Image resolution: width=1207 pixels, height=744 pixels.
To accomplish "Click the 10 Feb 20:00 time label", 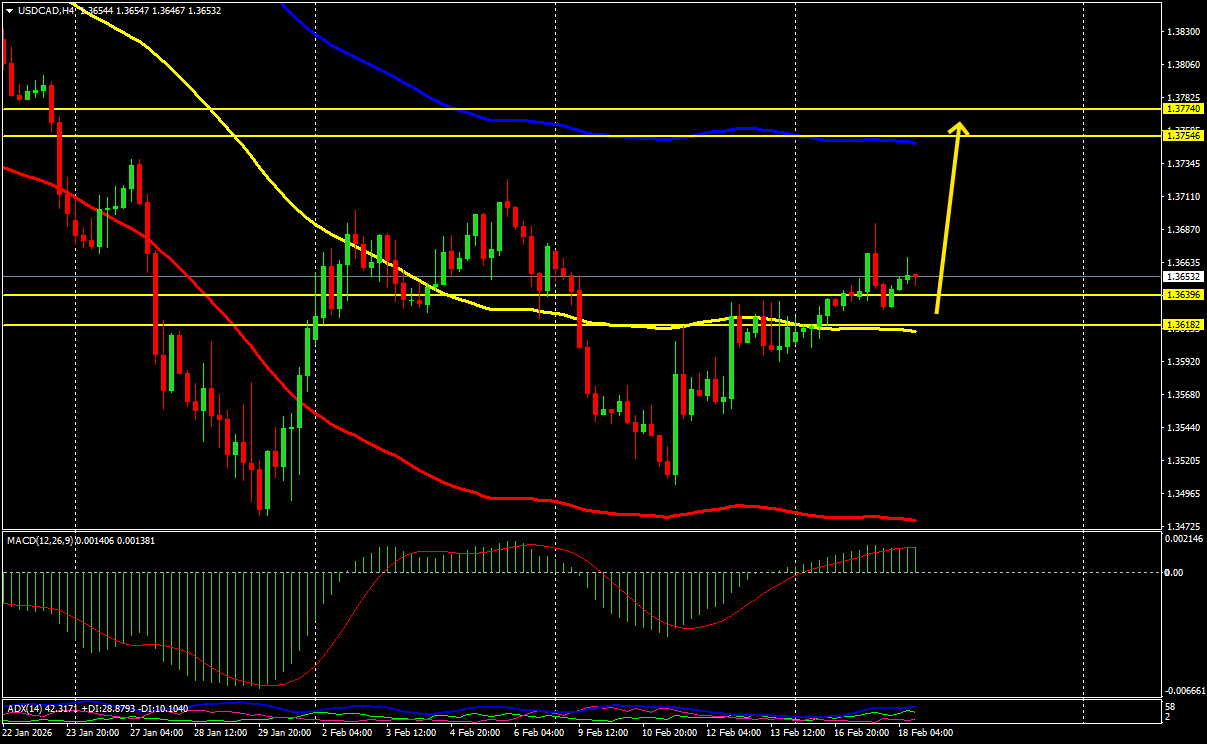I will 670,733.
